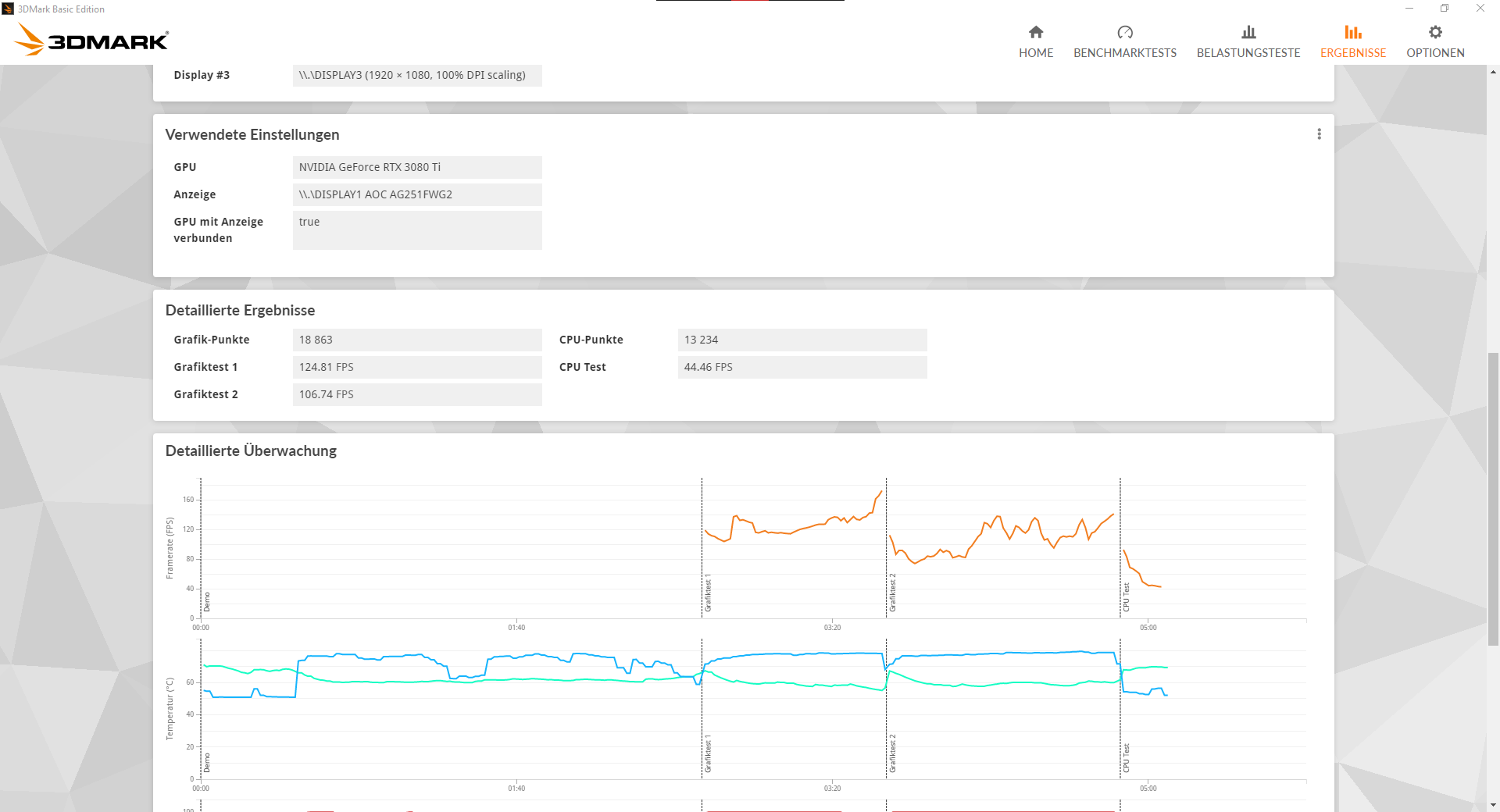Click the Grafik-Punkte value 18 863
This screenshot has height=812, width=1500.
[417, 340]
